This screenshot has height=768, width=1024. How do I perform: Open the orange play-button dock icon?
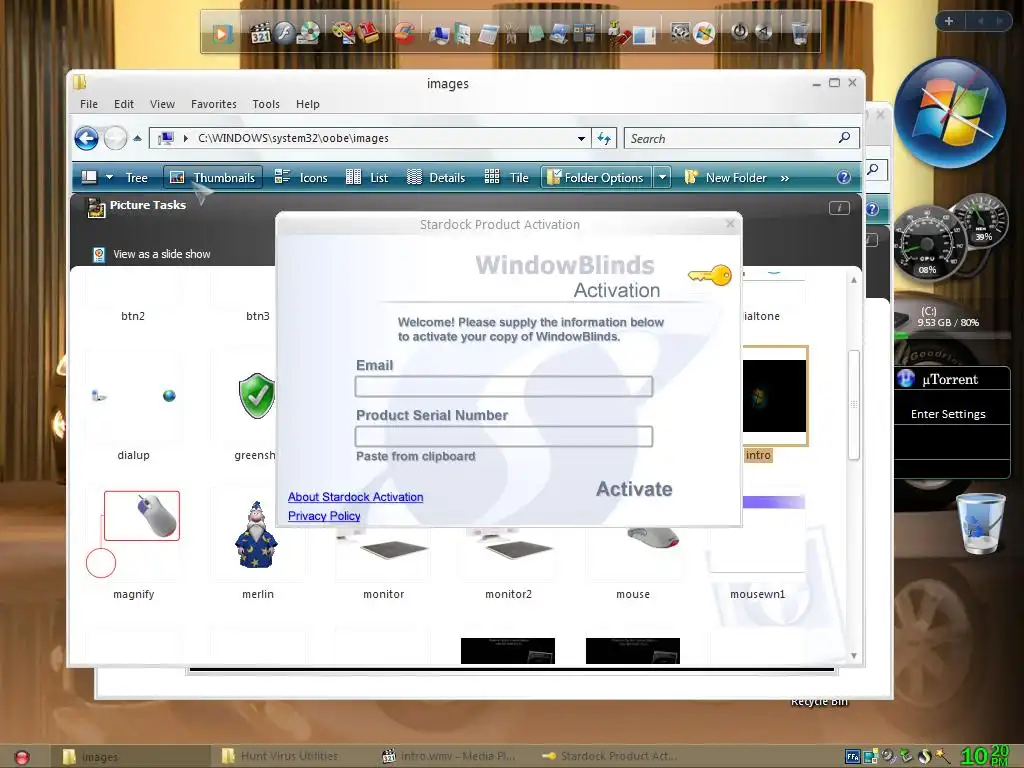point(221,33)
